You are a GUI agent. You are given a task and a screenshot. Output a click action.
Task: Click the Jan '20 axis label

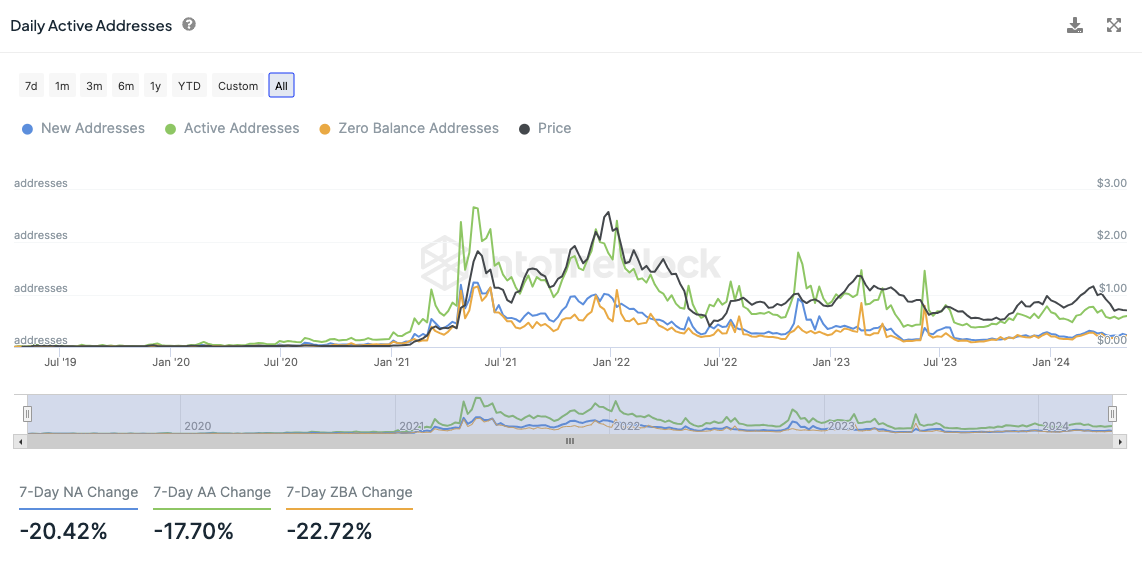tap(173, 361)
